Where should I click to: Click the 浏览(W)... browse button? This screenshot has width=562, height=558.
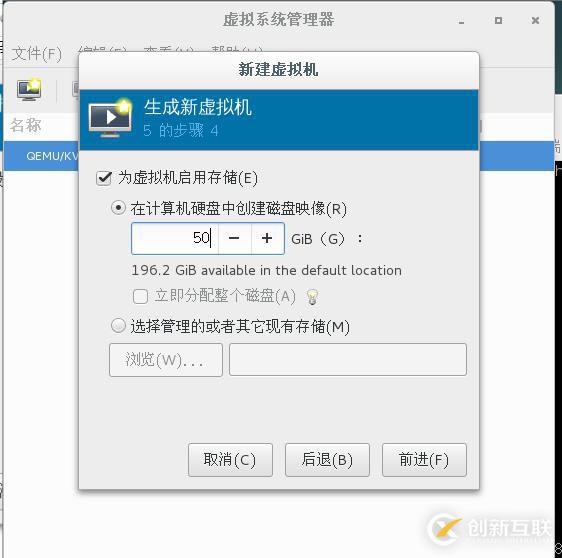click(x=166, y=360)
